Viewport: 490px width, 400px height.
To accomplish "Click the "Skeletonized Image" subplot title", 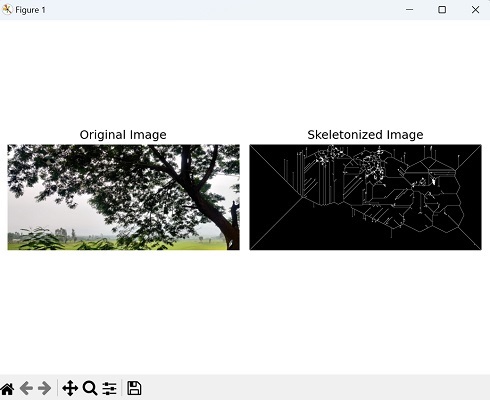I will click(x=365, y=135).
